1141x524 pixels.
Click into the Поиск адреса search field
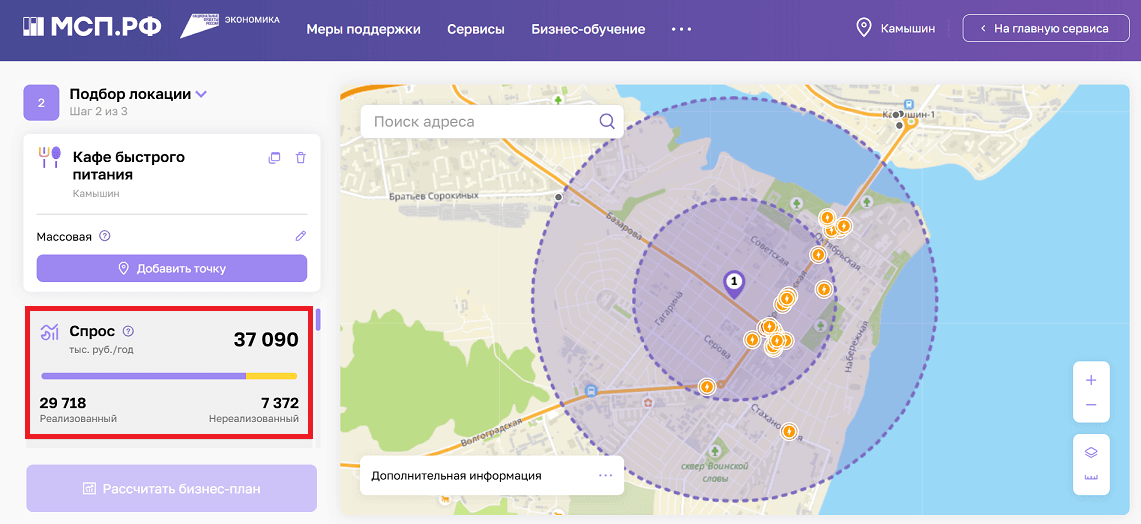point(480,122)
